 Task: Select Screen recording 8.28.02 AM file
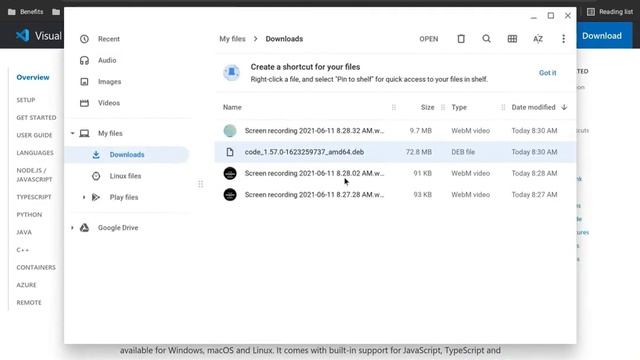tap(395, 173)
